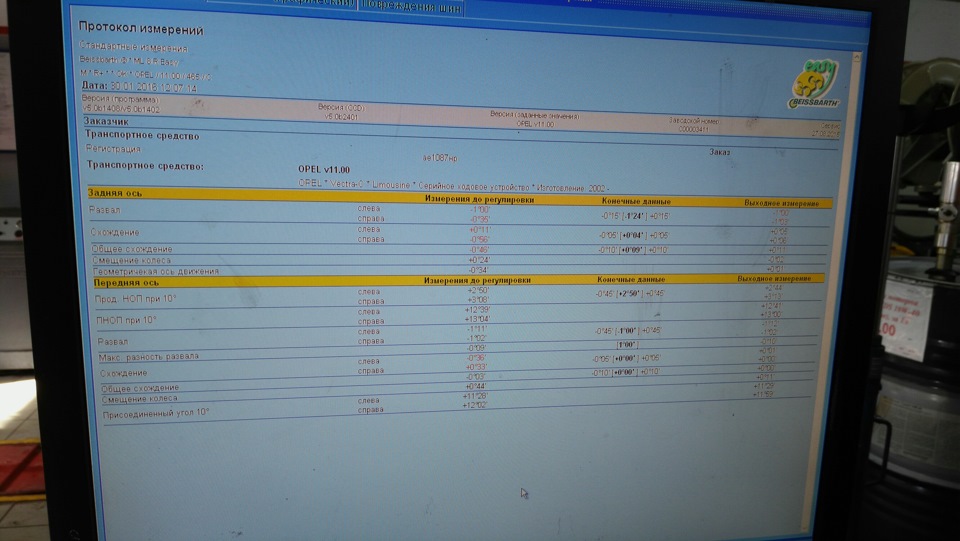Select the front wheel offset value '+0°44''
Screen dimensions: 960x541
click(x=476, y=386)
